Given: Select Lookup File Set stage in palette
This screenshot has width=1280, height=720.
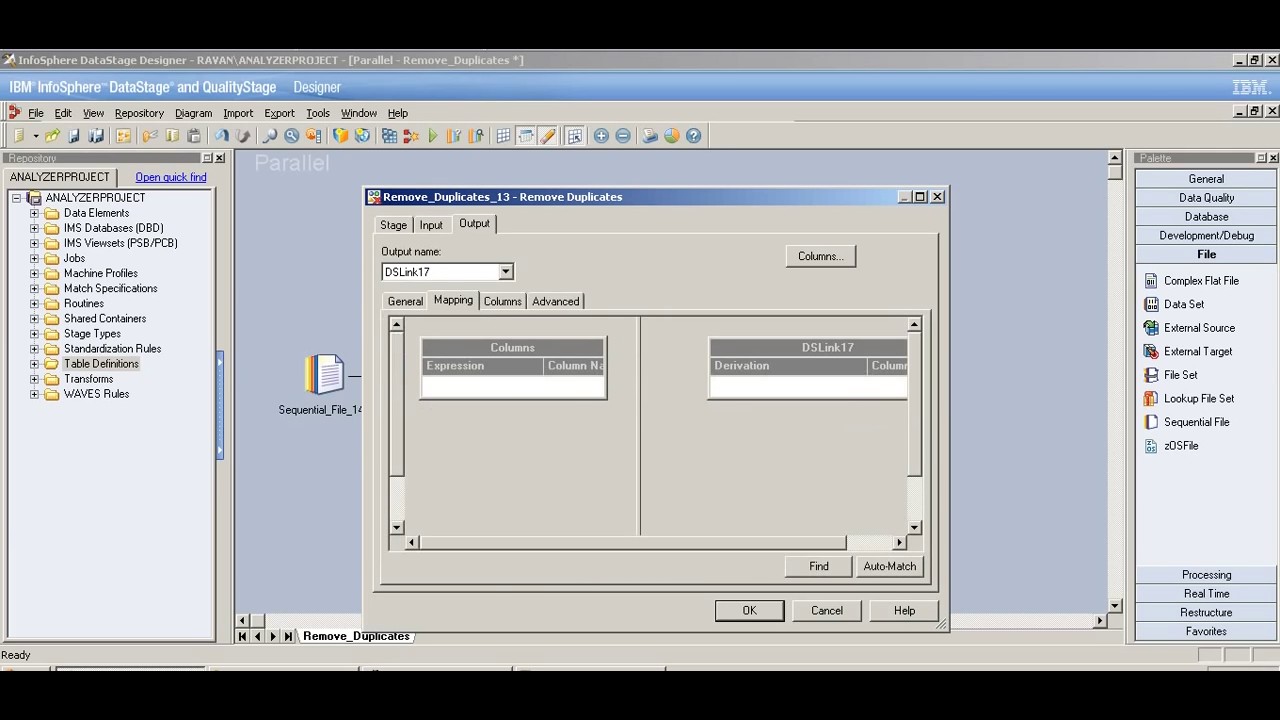Looking at the screenshot, I should click(x=1189, y=398).
